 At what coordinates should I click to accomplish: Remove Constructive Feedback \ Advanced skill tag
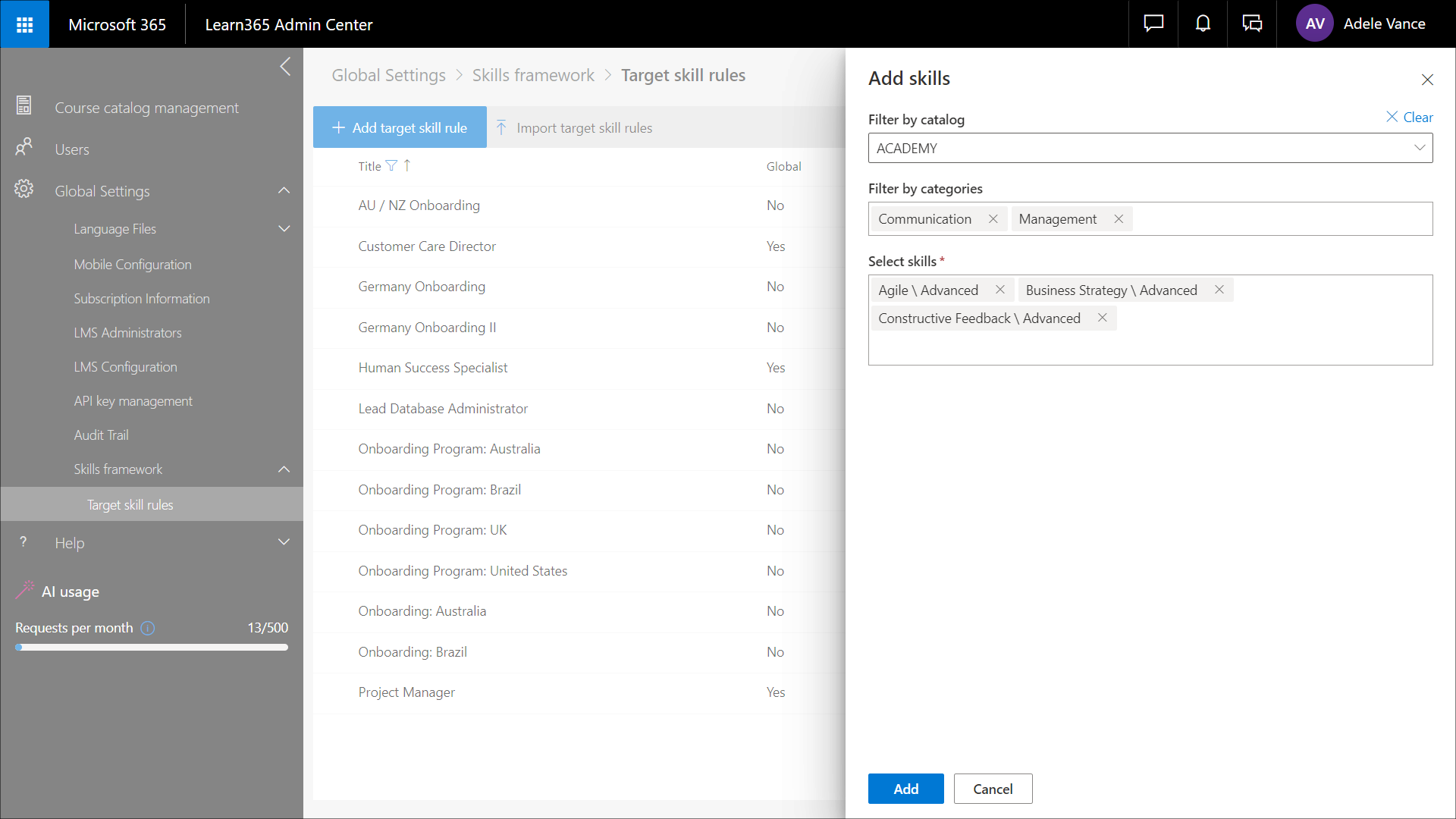1103,318
